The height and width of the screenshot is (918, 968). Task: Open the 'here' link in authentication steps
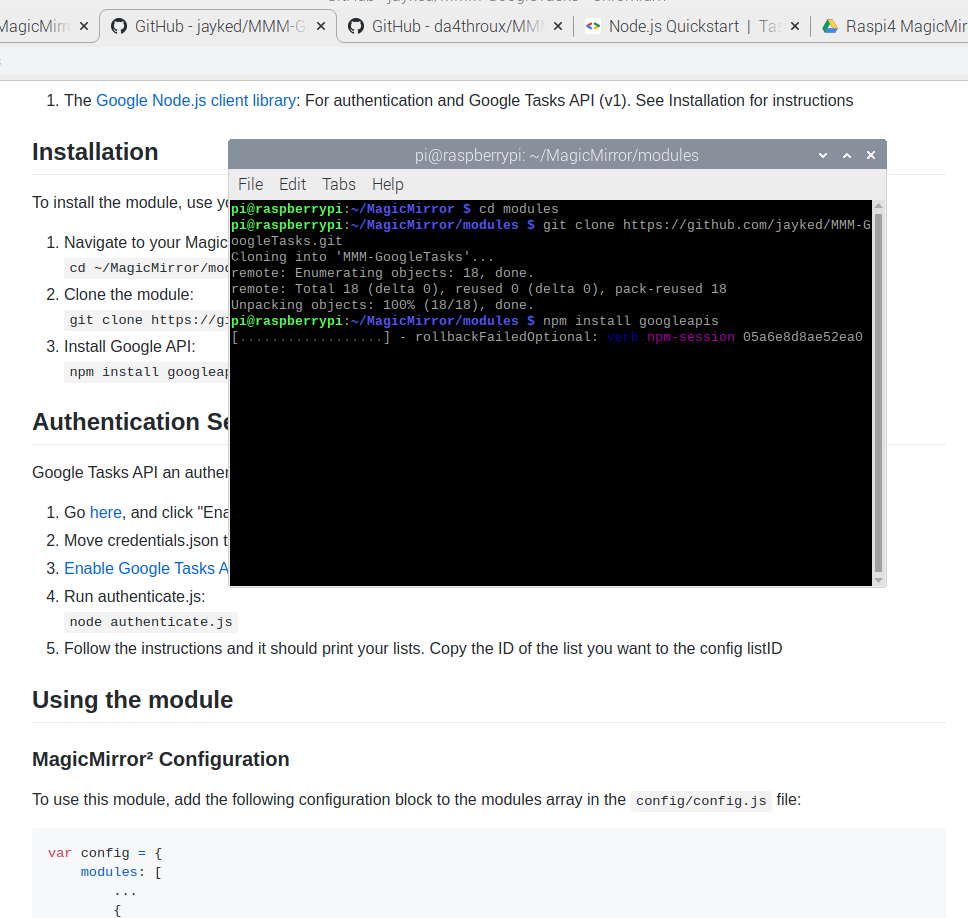[106, 513]
